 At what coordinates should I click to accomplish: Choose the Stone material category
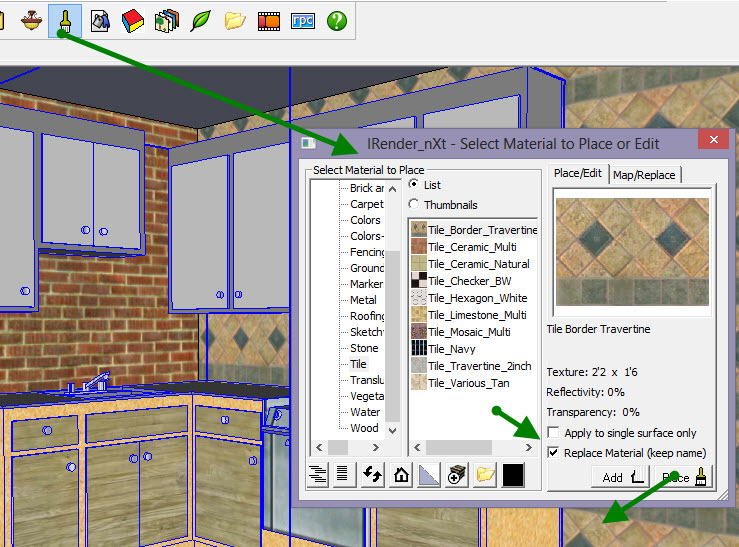364,348
